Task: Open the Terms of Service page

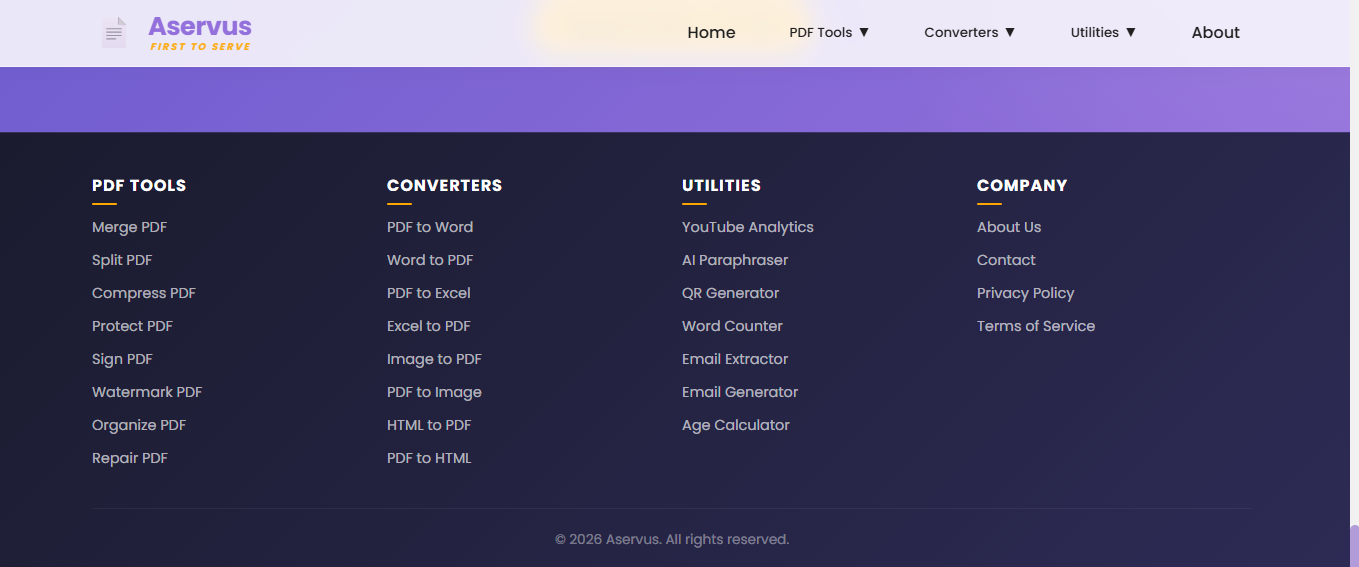Action: [1036, 326]
